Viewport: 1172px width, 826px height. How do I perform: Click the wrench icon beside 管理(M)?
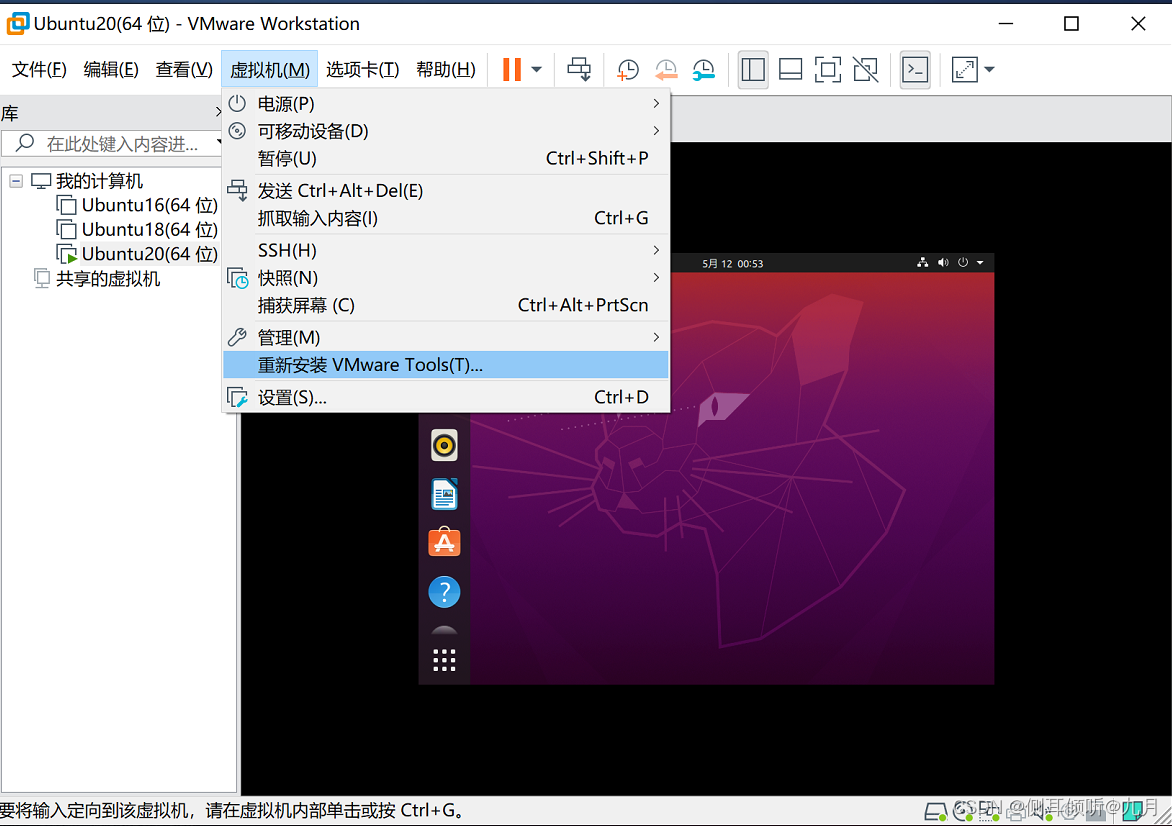click(x=237, y=337)
